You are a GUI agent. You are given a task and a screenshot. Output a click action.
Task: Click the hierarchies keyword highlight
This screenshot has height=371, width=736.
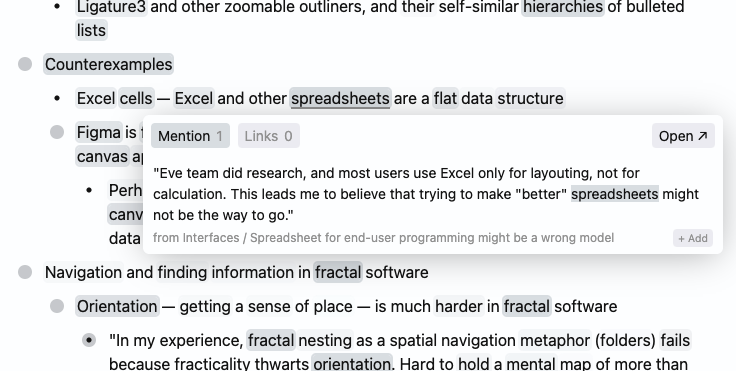tap(563, 7)
